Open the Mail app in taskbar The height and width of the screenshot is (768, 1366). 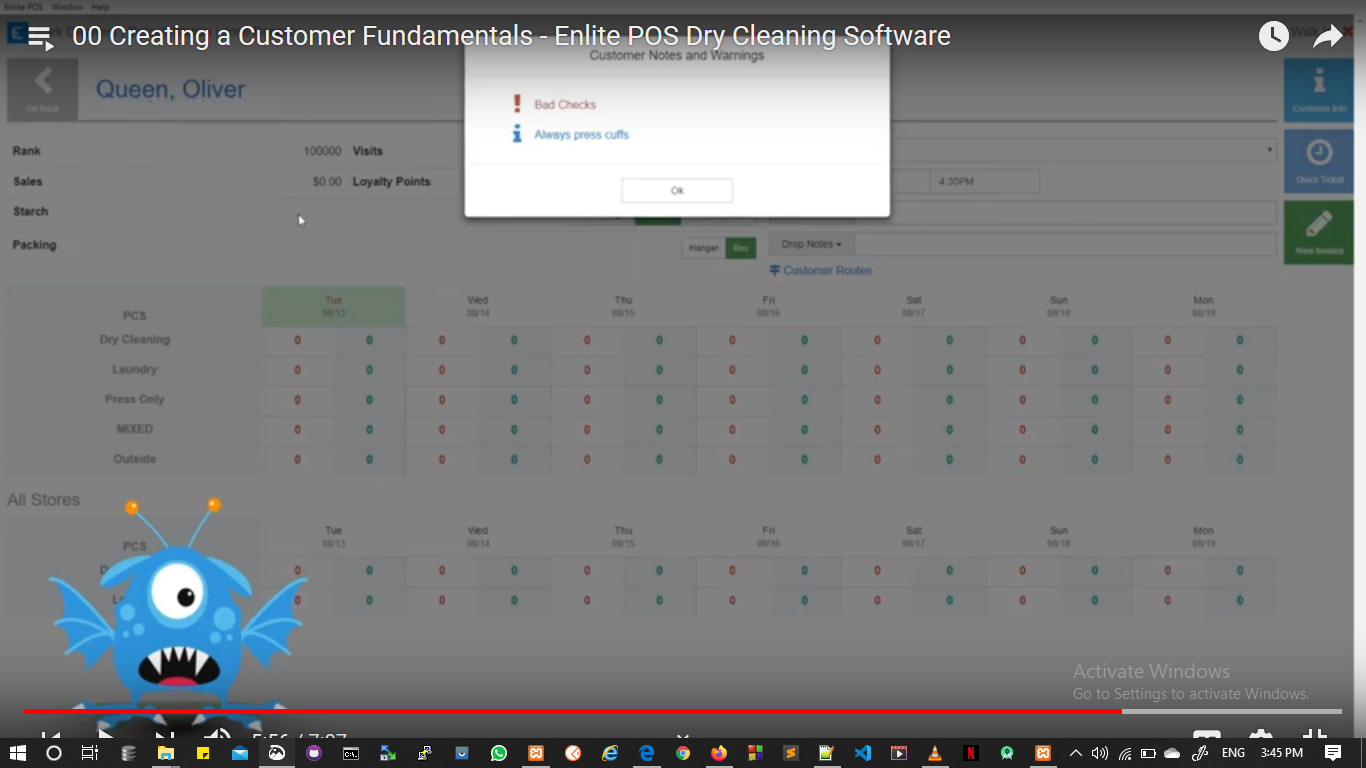coord(240,753)
